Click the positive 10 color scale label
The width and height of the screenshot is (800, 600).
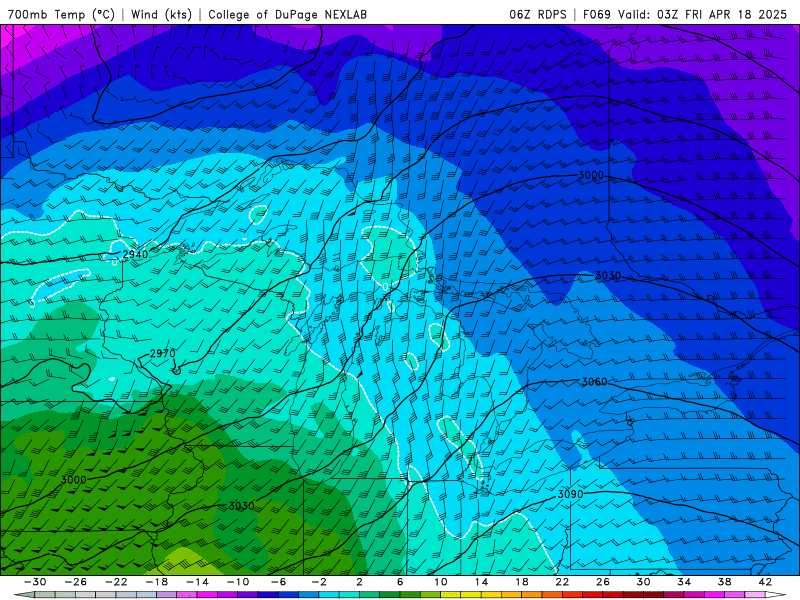(440, 582)
